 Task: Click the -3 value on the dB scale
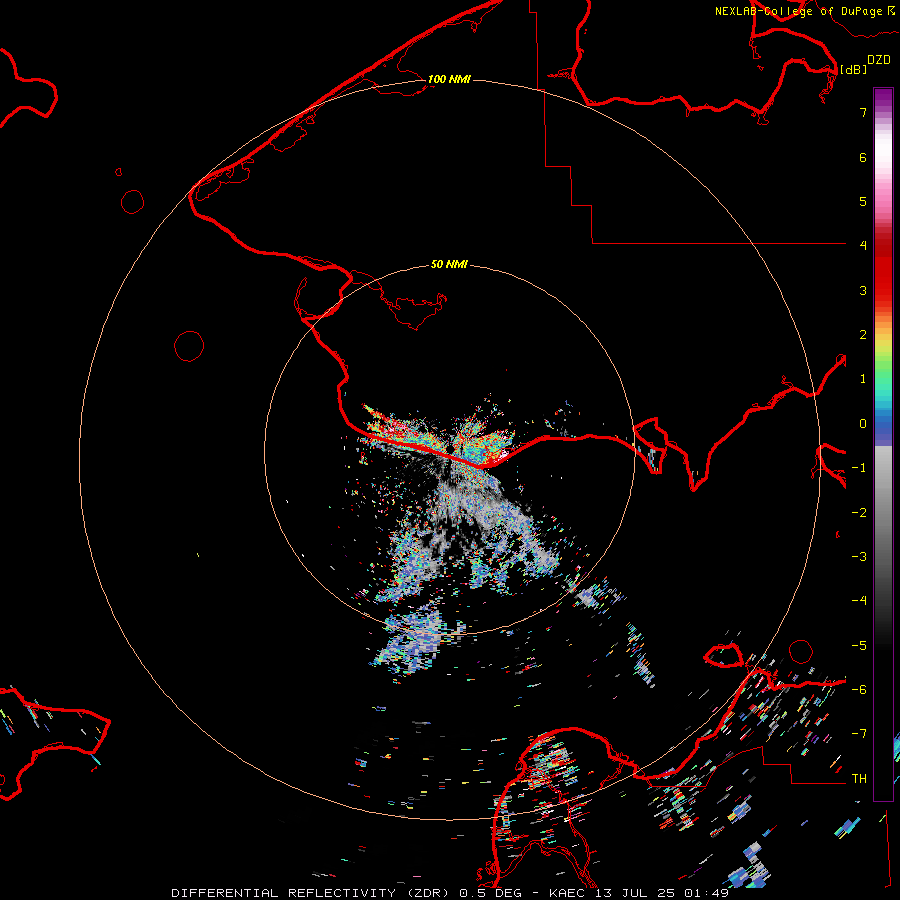pos(859,557)
